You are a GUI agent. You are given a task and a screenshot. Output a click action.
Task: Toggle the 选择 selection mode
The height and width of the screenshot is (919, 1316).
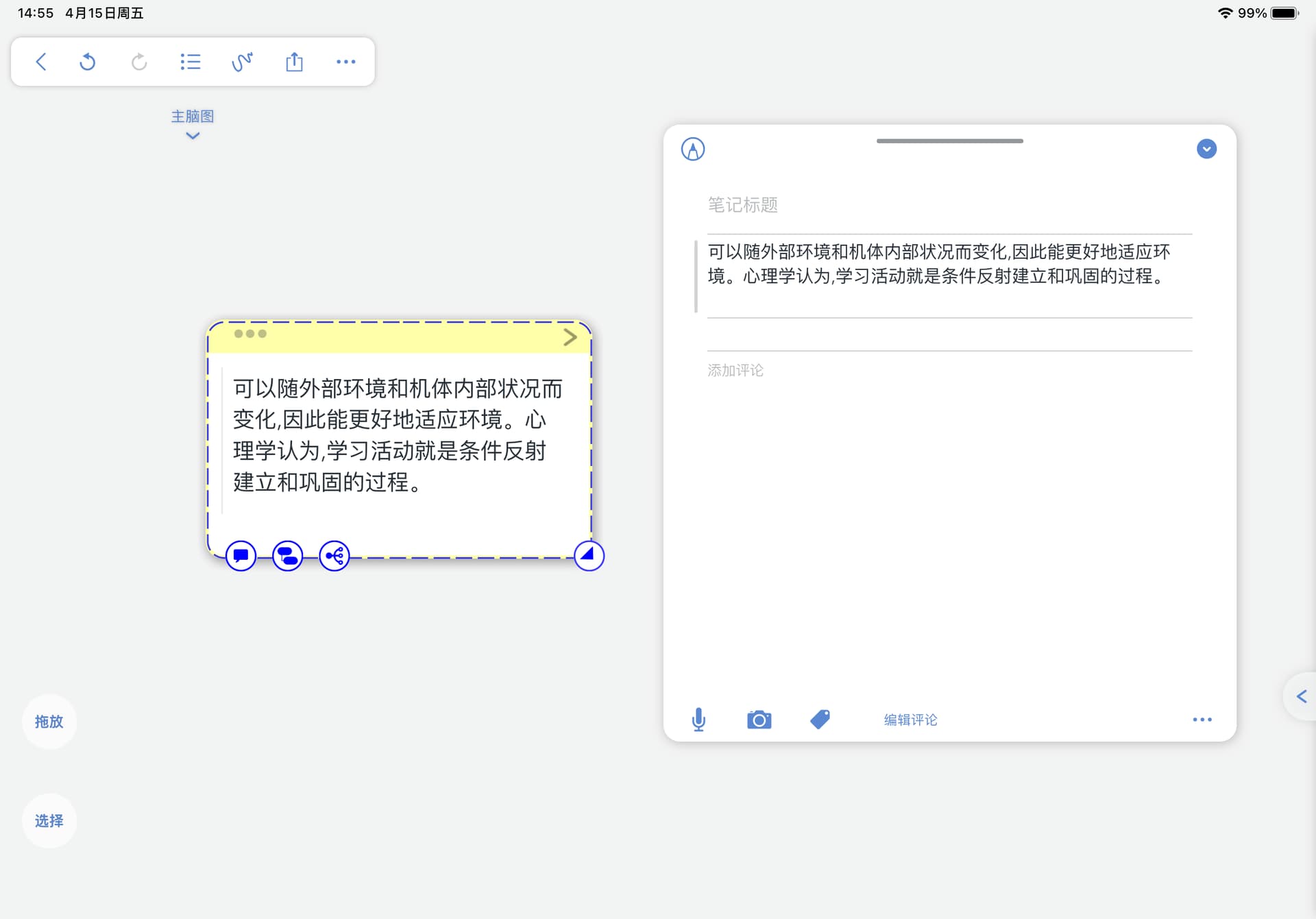point(49,821)
